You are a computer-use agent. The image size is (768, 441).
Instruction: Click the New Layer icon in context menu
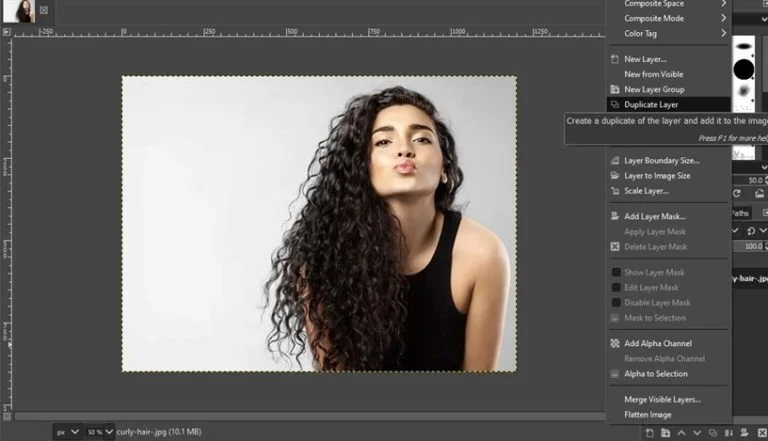[615, 59]
